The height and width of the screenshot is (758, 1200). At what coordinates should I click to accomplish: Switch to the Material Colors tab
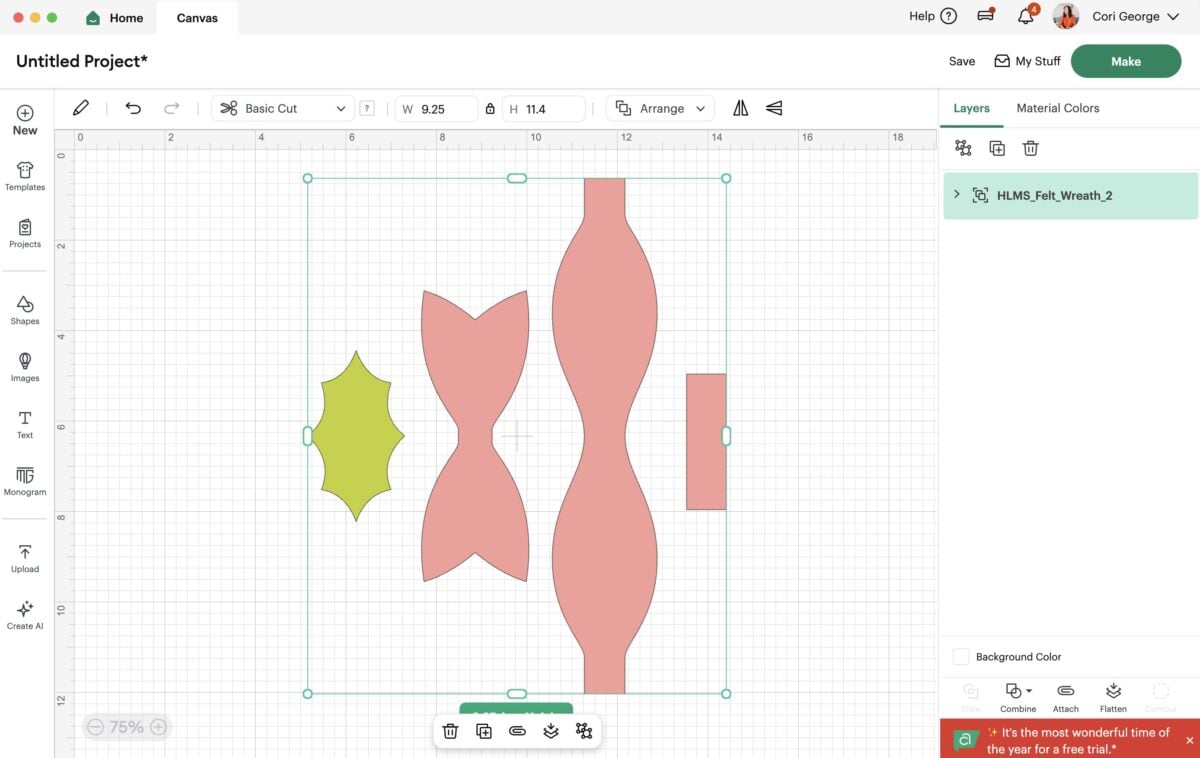coord(1057,107)
